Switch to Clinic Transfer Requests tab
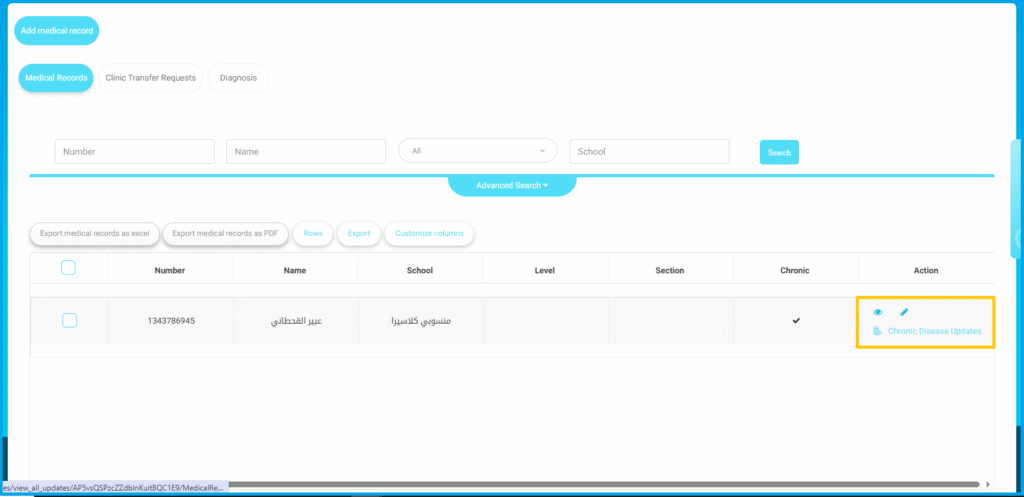The height and width of the screenshot is (497, 1024). tap(150, 78)
